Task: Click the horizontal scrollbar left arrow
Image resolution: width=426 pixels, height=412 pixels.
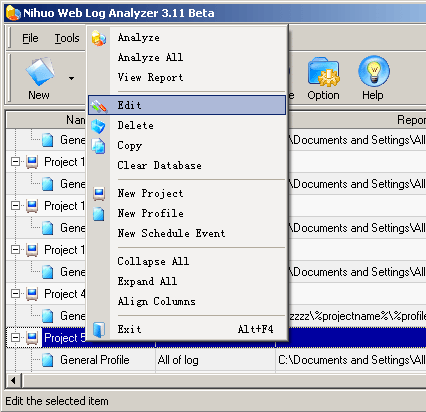Action: tap(13, 380)
